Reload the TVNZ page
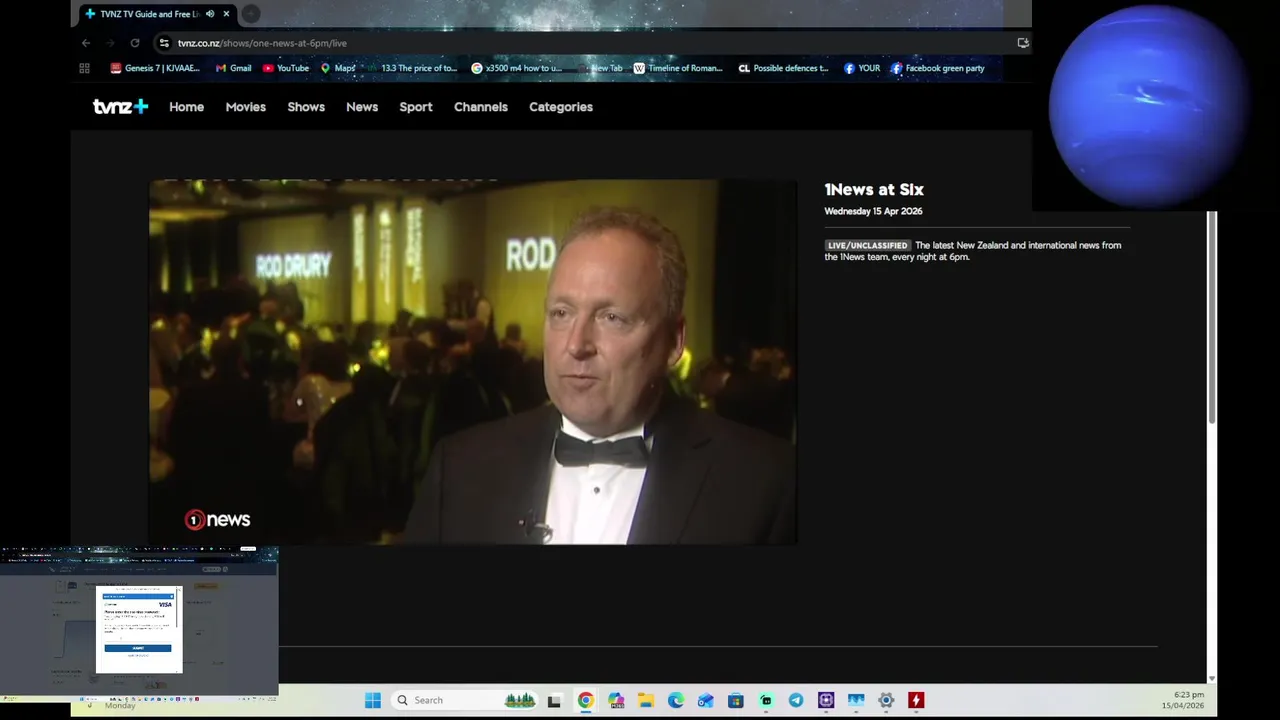 (135, 43)
